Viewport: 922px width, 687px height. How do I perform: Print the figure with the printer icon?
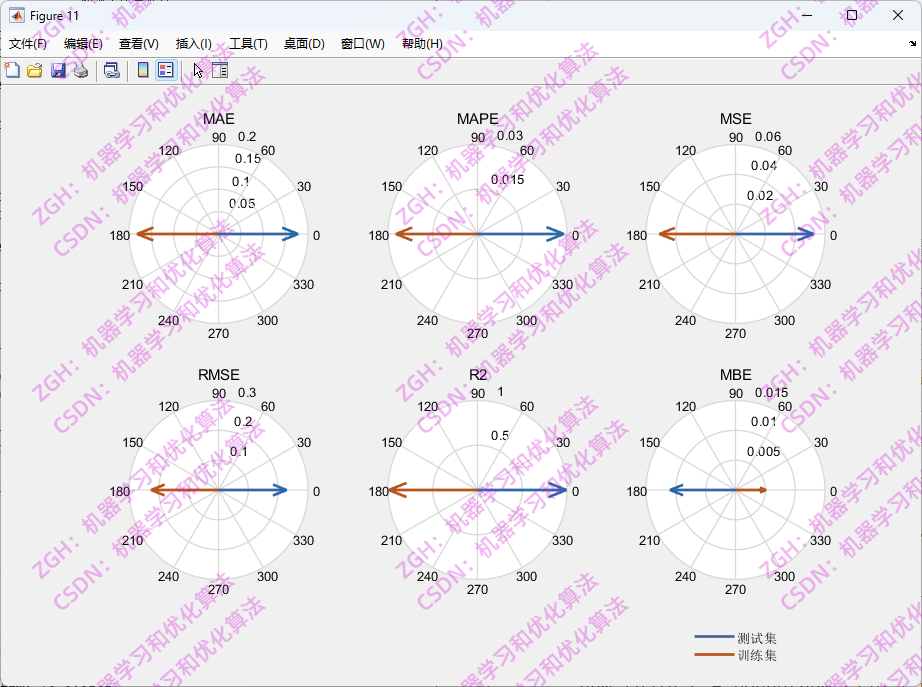click(81, 71)
